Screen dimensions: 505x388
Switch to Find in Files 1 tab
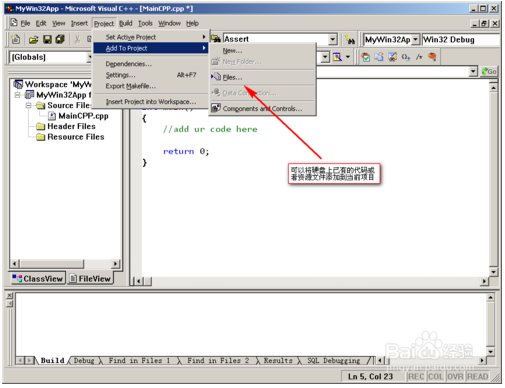139,360
